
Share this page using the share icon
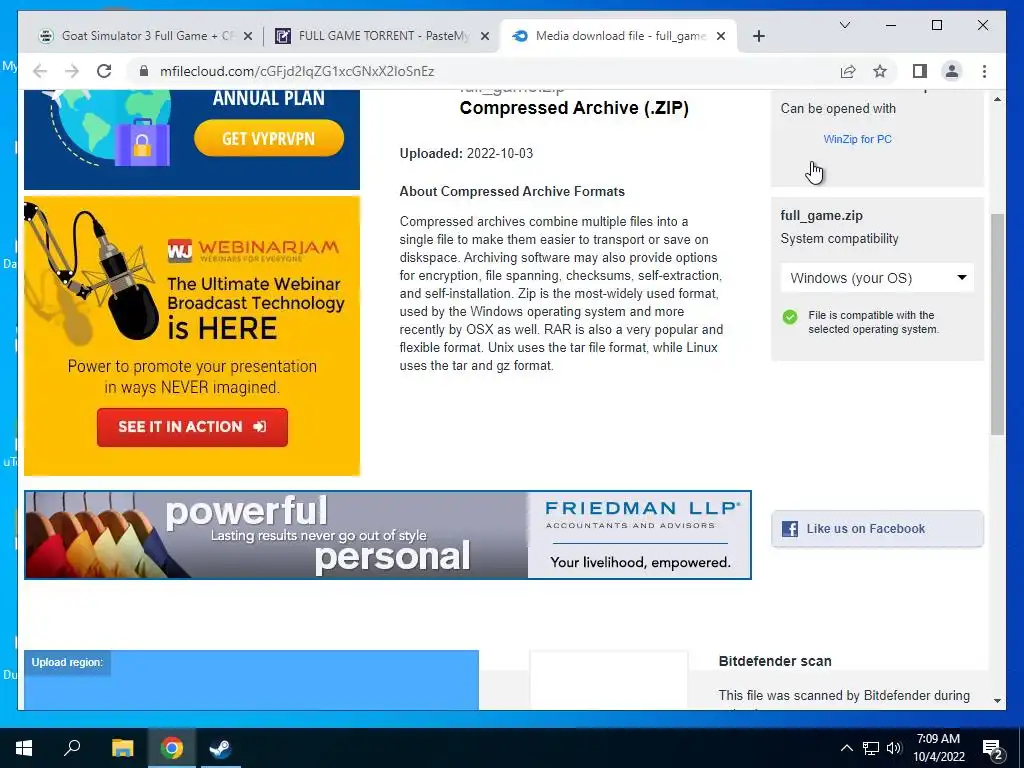click(x=848, y=71)
